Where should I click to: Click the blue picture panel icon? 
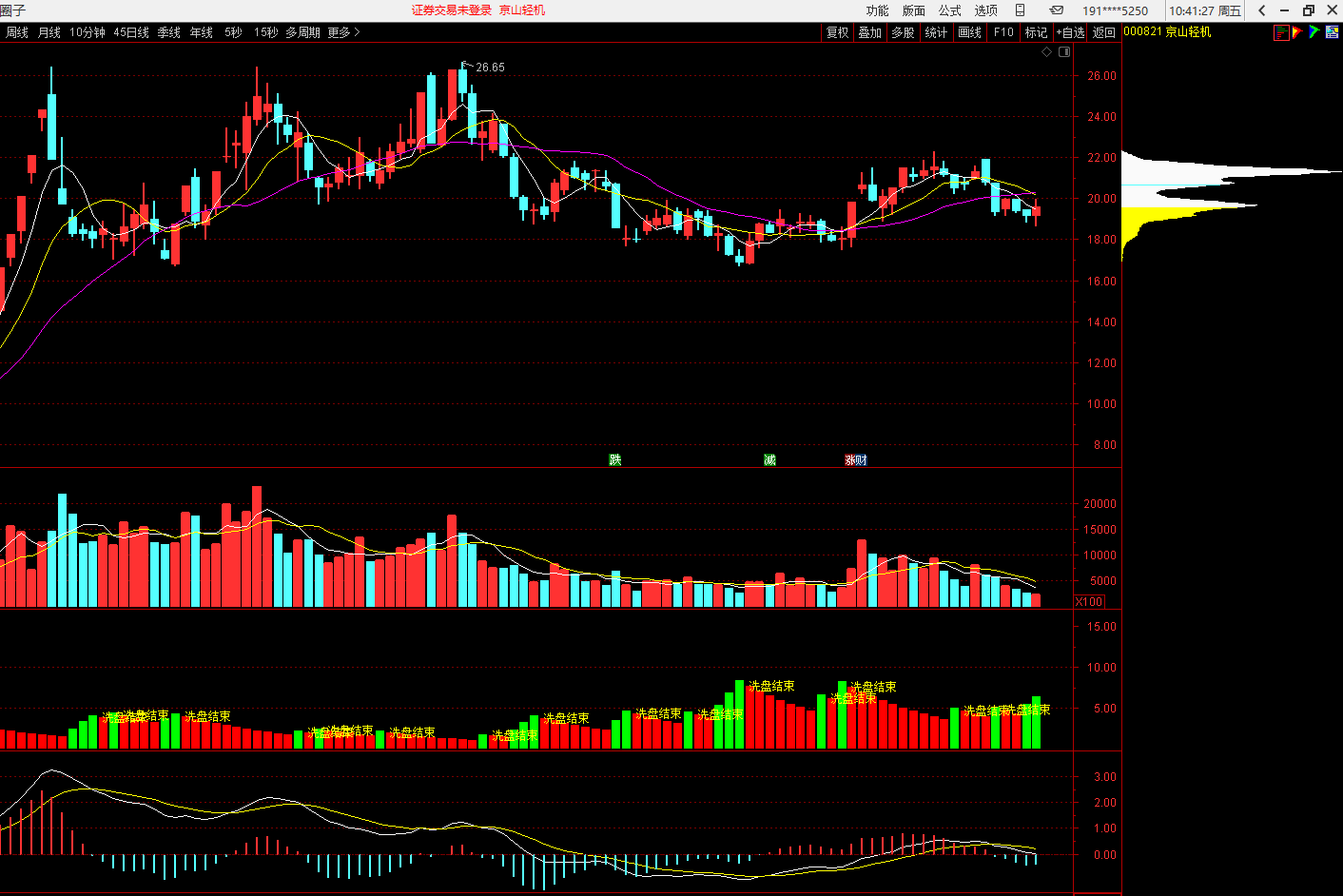[x=1333, y=32]
